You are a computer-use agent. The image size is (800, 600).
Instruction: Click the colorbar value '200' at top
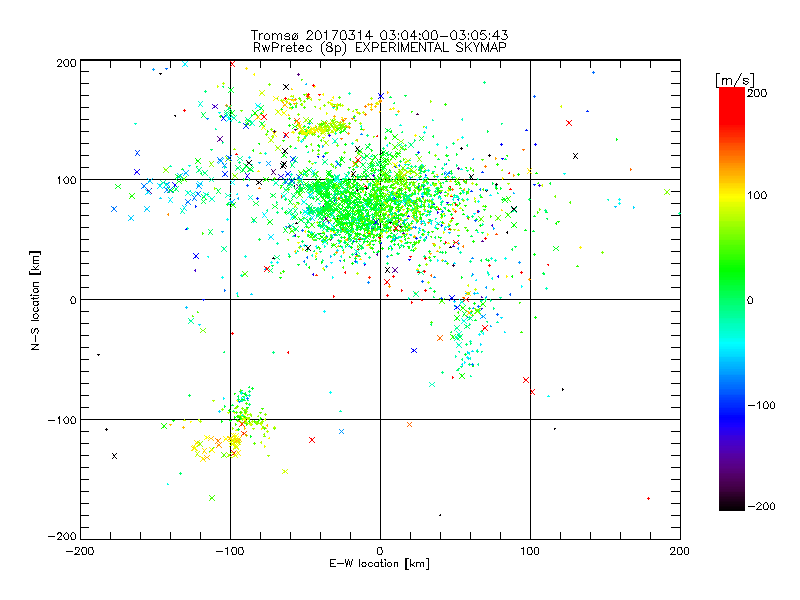pyautogui.click(x=757, y=93)
